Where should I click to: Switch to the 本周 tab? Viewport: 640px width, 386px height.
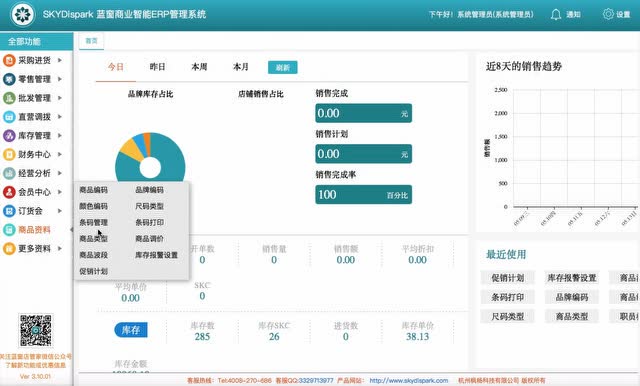(x=199, y=67)
